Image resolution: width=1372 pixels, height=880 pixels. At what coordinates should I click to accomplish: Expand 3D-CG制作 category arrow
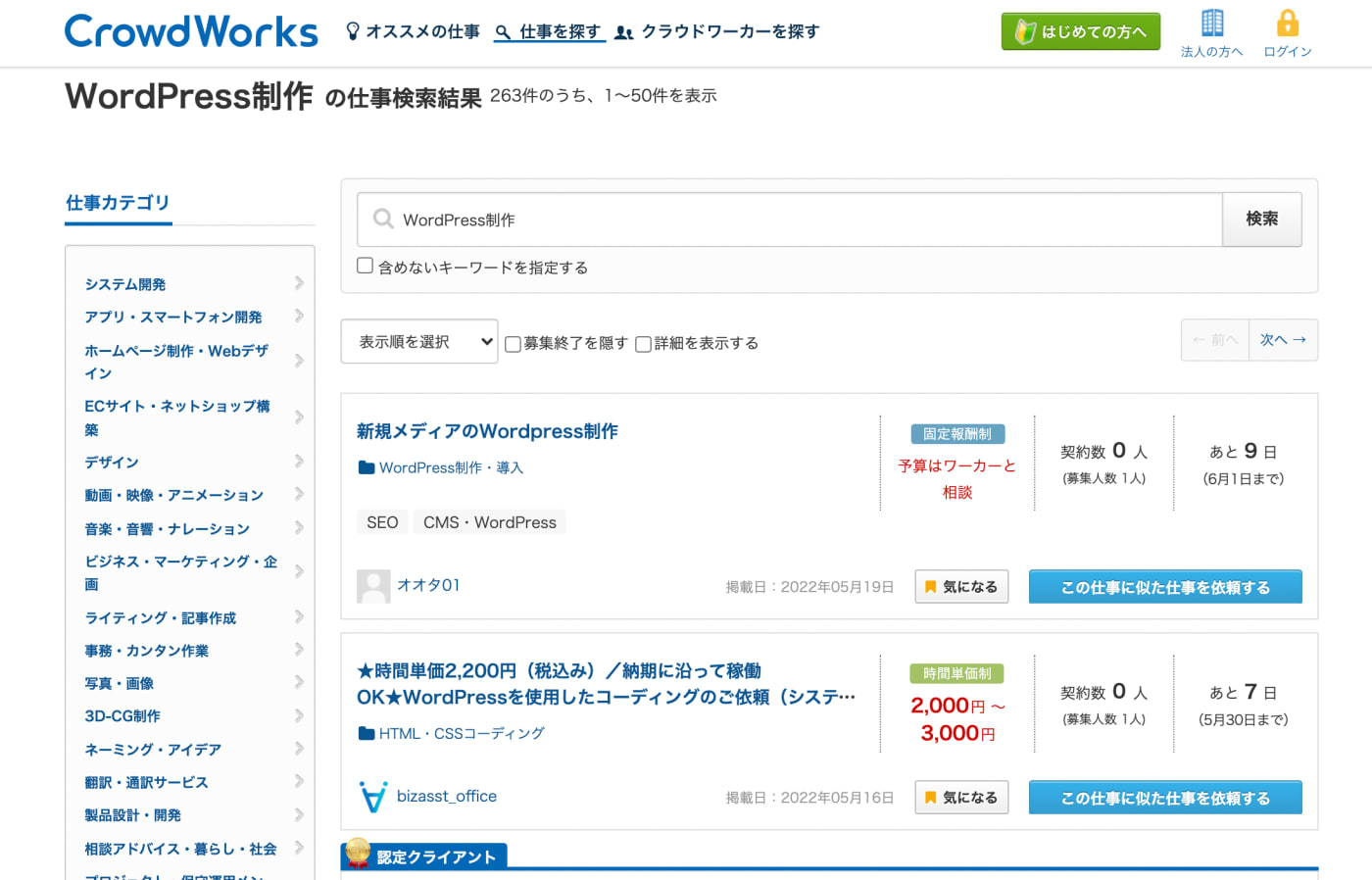(x=299, y=715)
